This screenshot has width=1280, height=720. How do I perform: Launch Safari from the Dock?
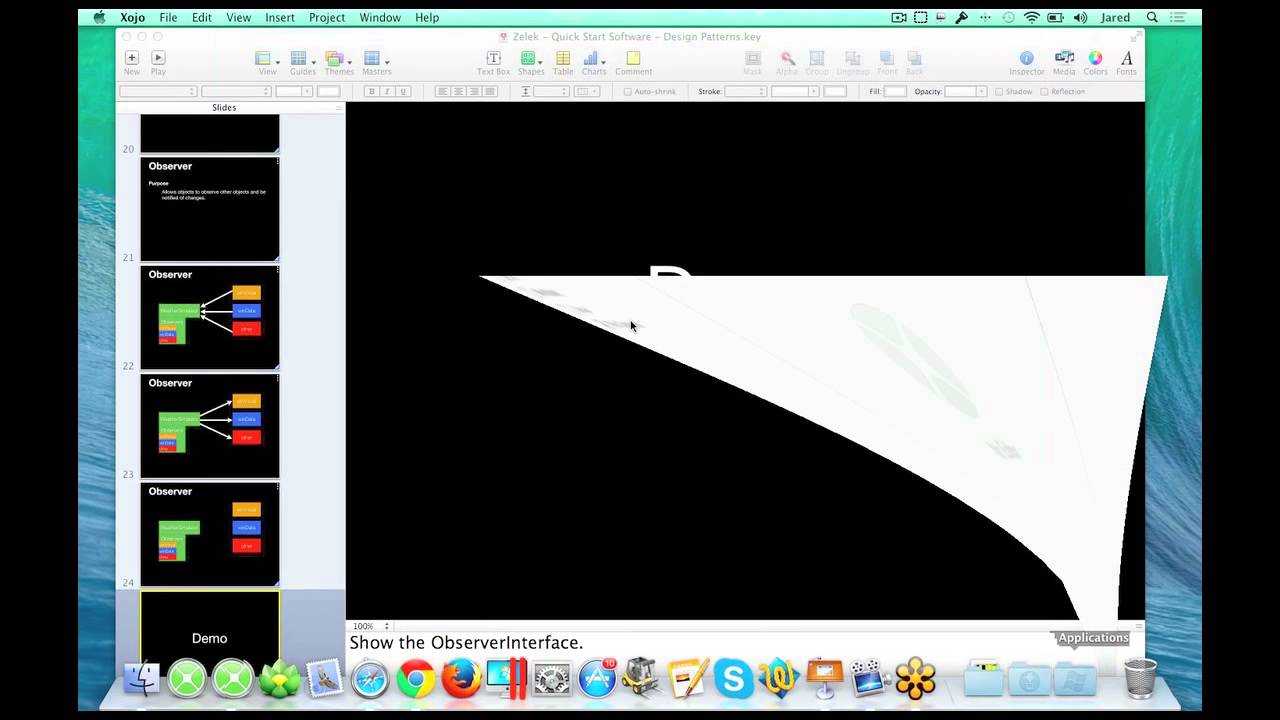tap(369, 679)
